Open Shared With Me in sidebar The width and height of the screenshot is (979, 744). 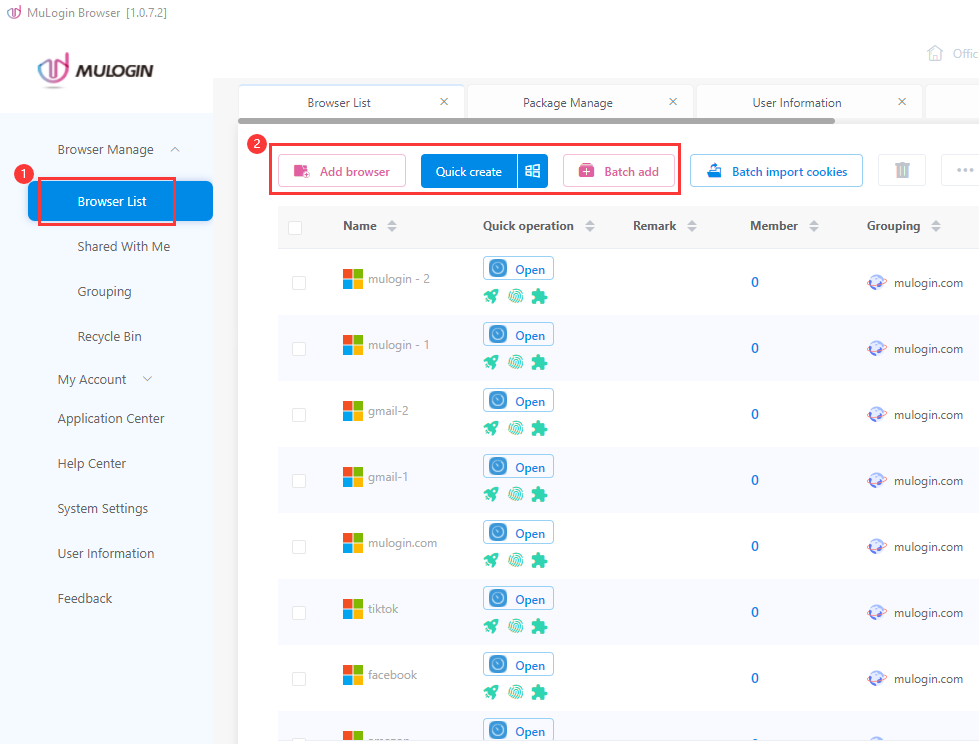(124, 247)
